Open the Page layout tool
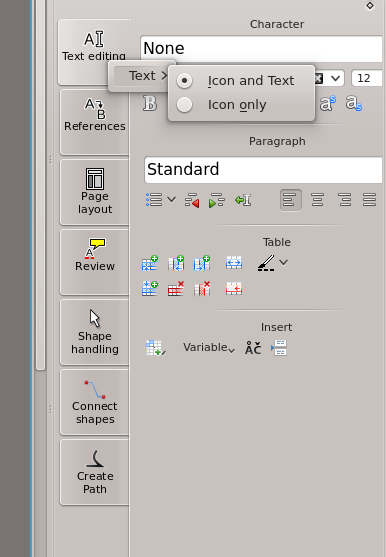386x557 pixels. pyautogui.click(x=94, y=192)
